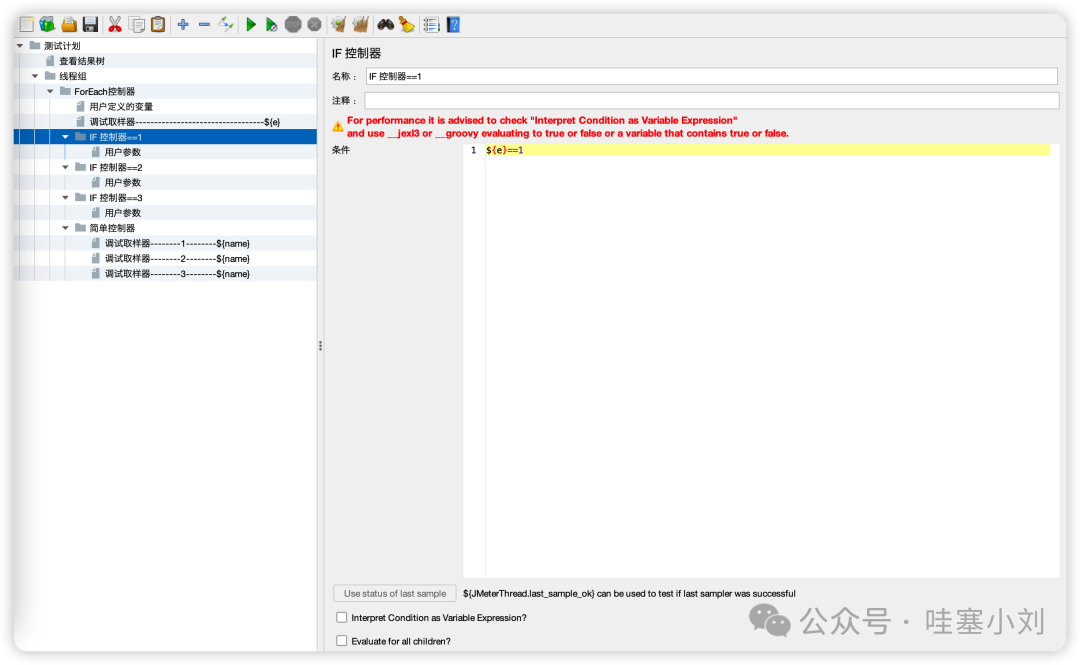The width and height of the screenshot is (1080, 665).
Task: Click the performance warning message text
Action: click(568, 127)
